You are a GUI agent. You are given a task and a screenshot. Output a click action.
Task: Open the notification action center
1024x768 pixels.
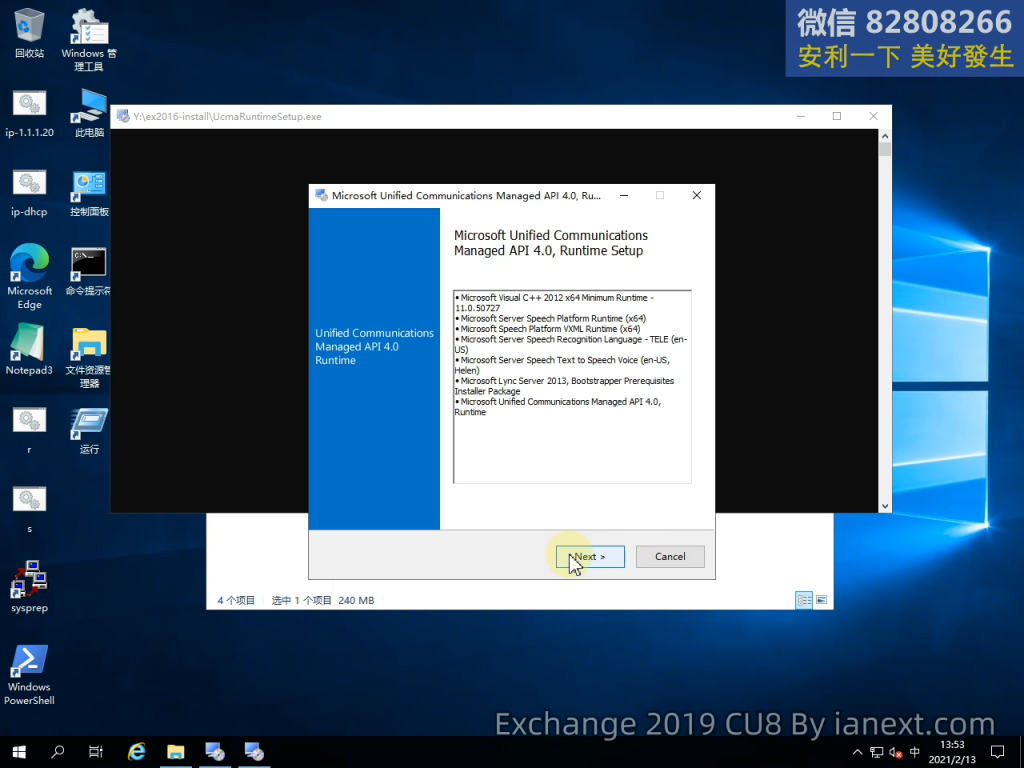point(996,751)
